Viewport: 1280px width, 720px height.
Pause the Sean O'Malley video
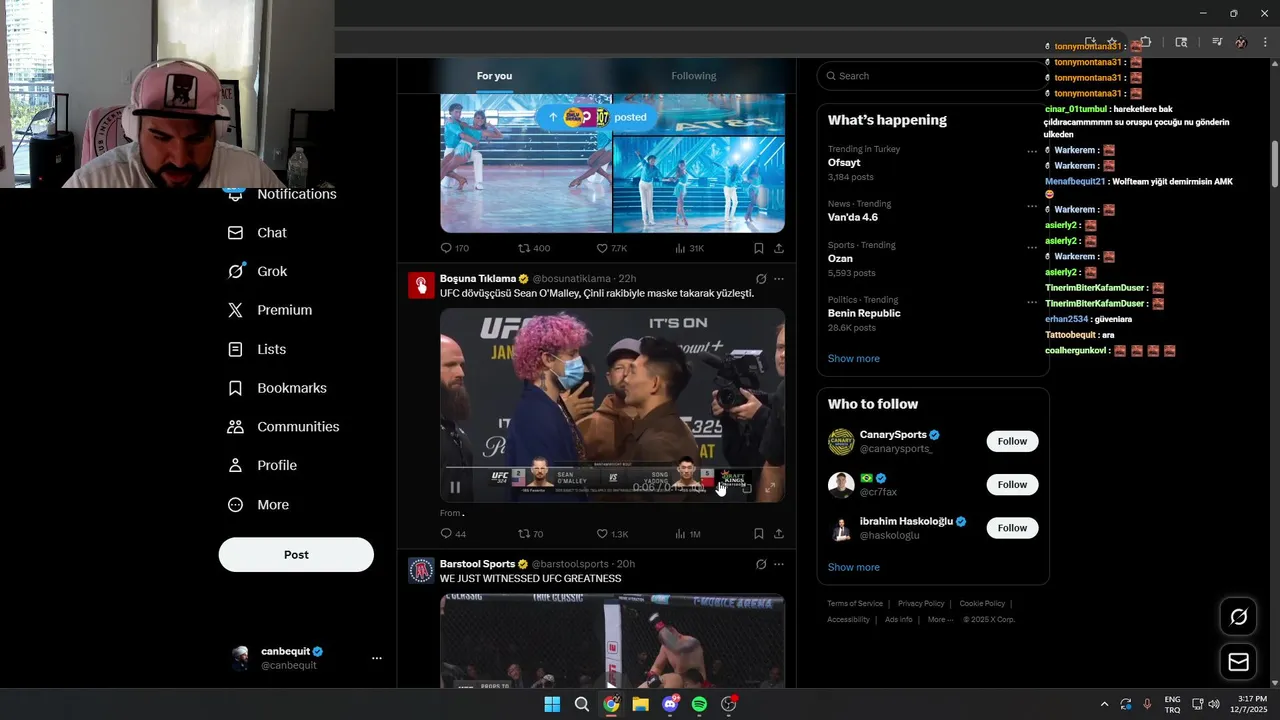(455, 488)
